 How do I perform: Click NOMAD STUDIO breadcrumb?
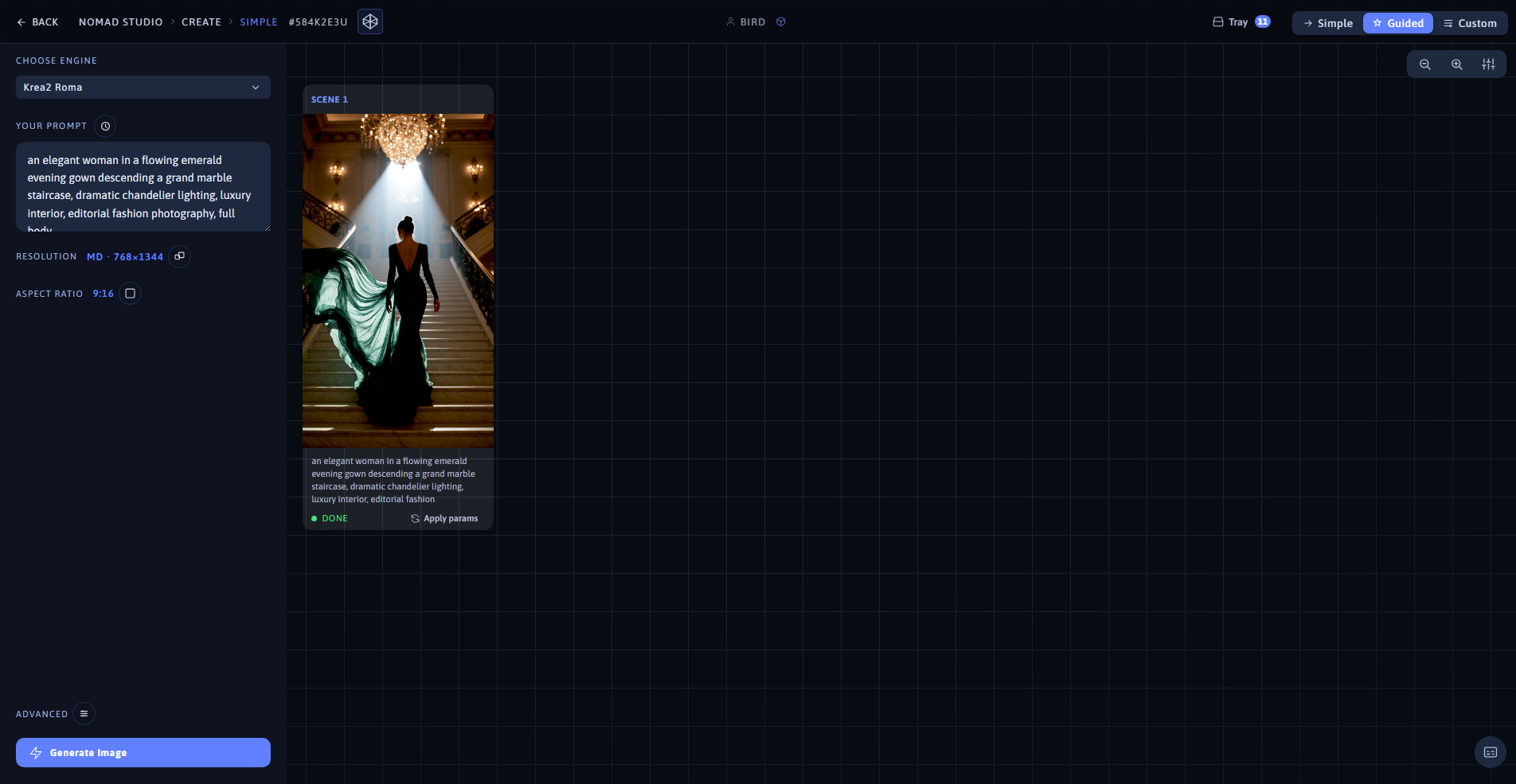tap(121, 22)
